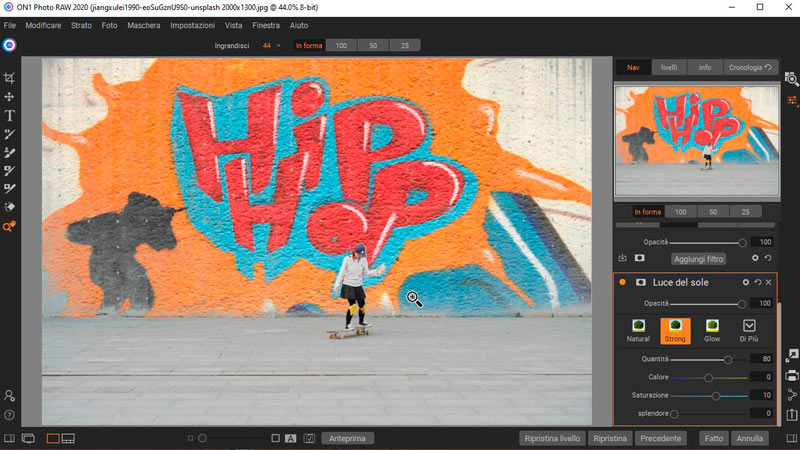
Task: Open gear settings right of Aggiungi filtro
Action: point(755,258)
